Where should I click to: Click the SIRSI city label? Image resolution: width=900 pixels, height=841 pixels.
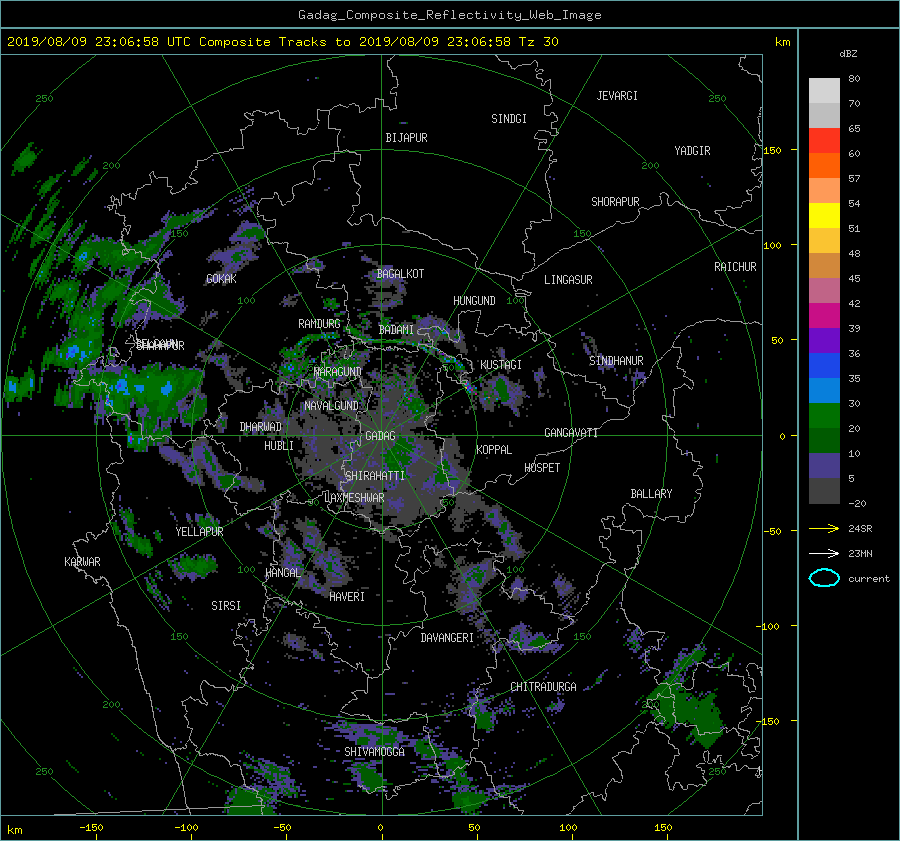[x=226, y=606]
